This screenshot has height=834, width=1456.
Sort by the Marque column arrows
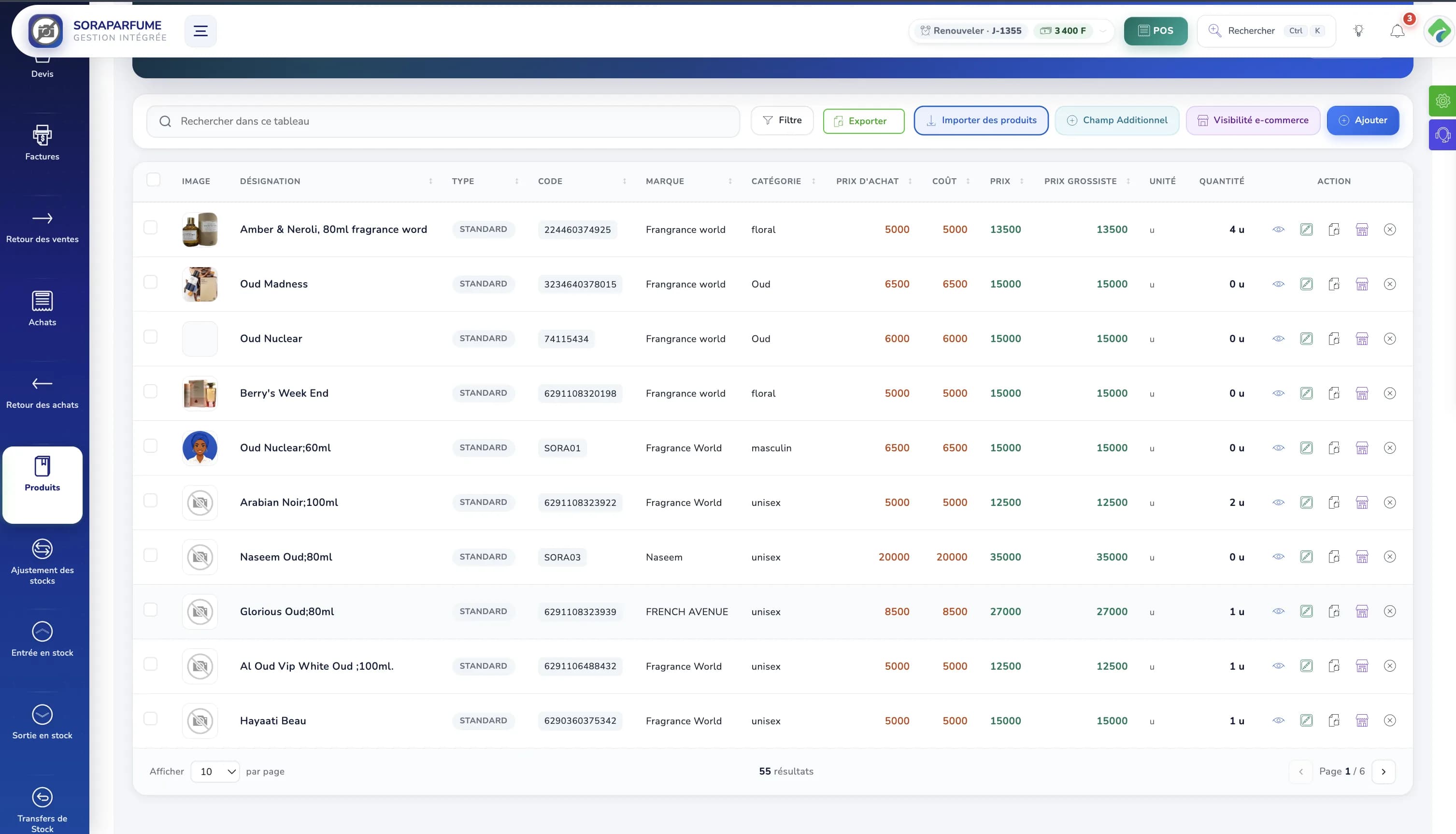coord(730,182)
